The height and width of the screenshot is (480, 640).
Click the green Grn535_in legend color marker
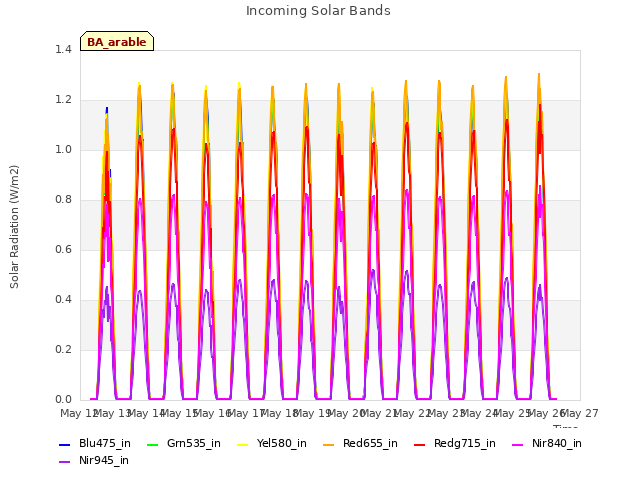pos(152,444)
